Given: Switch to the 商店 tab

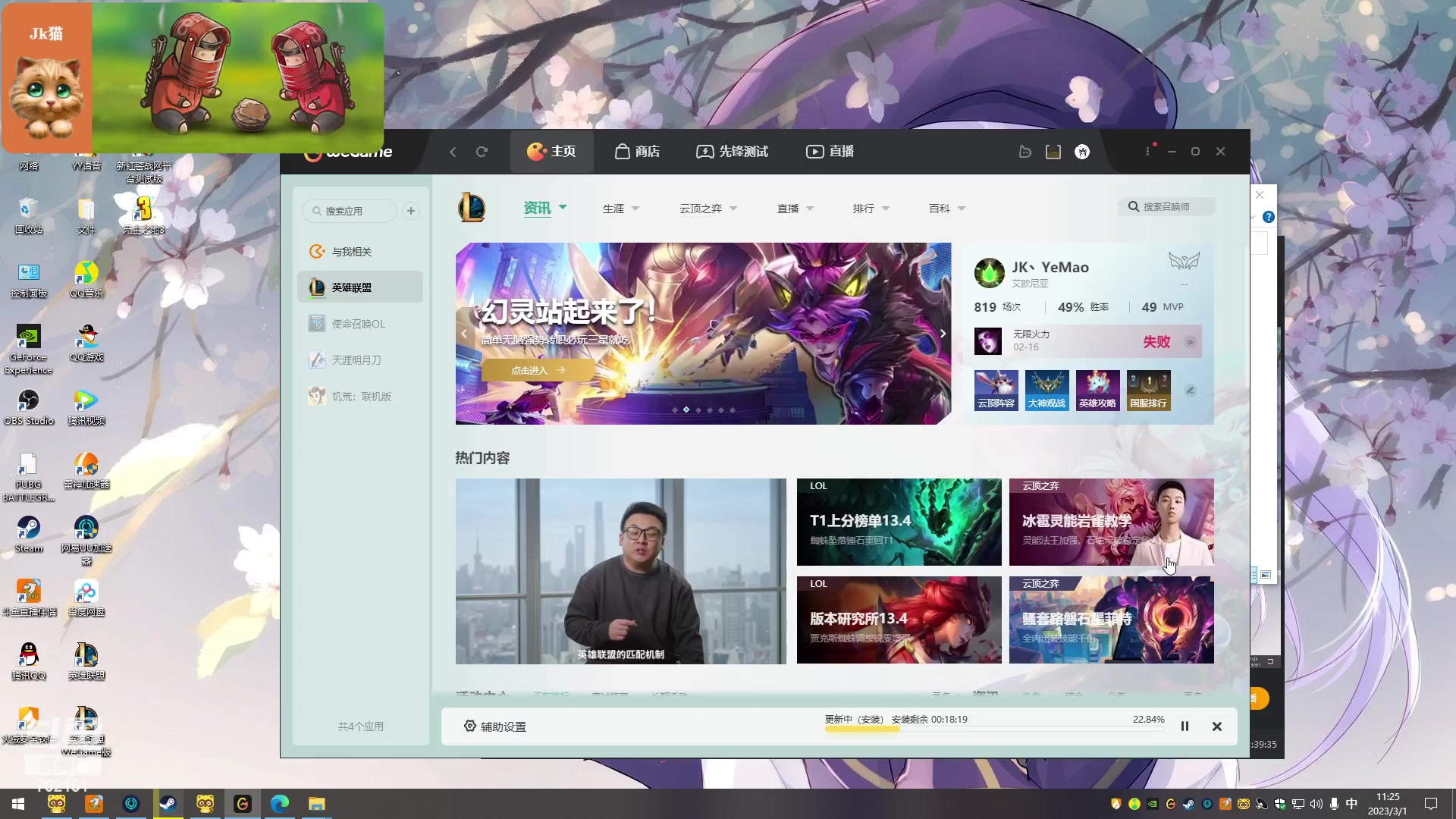Looking at the screenshot, I should pyautogui.click(x=637, y=152).
